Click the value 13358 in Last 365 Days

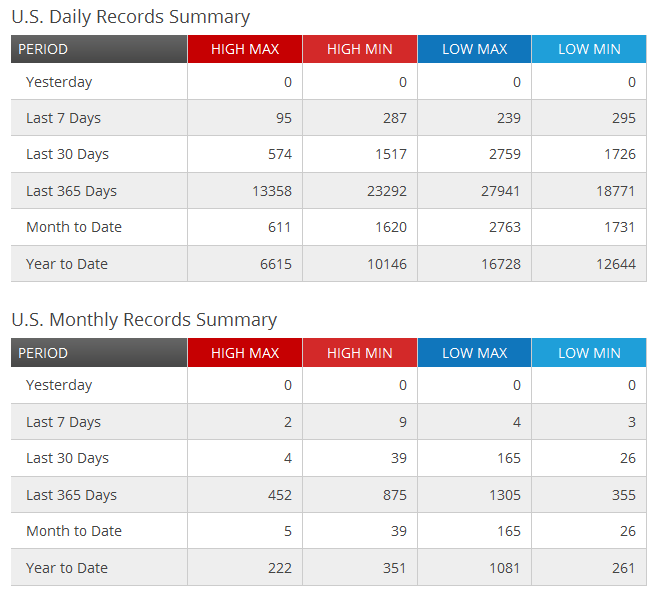[272, 191]
